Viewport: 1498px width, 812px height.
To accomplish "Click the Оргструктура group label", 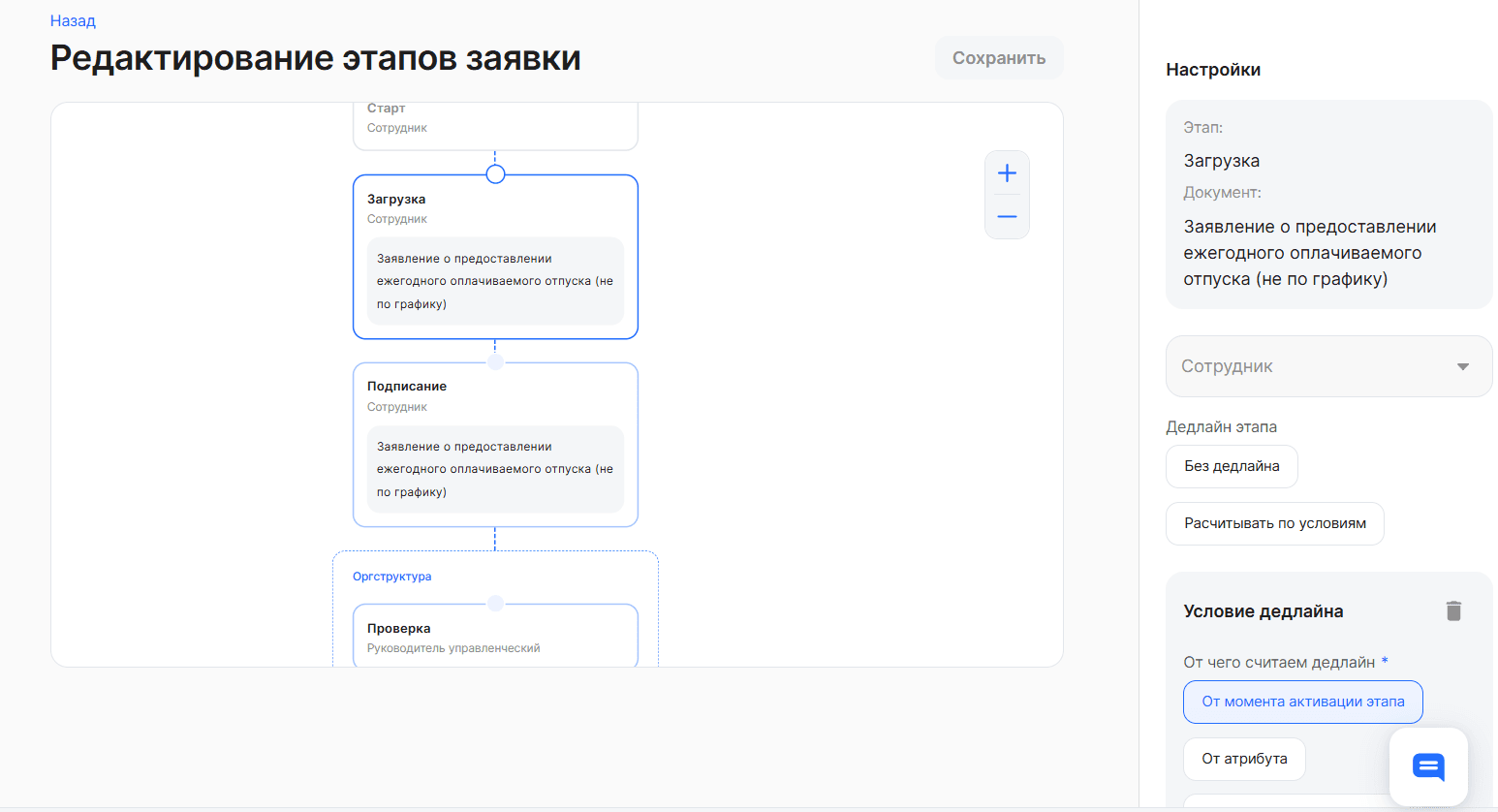I will [391, 577].
